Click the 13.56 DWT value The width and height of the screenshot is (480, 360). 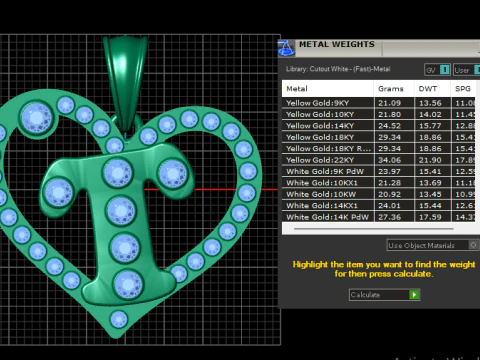click(x=430, y=103)
